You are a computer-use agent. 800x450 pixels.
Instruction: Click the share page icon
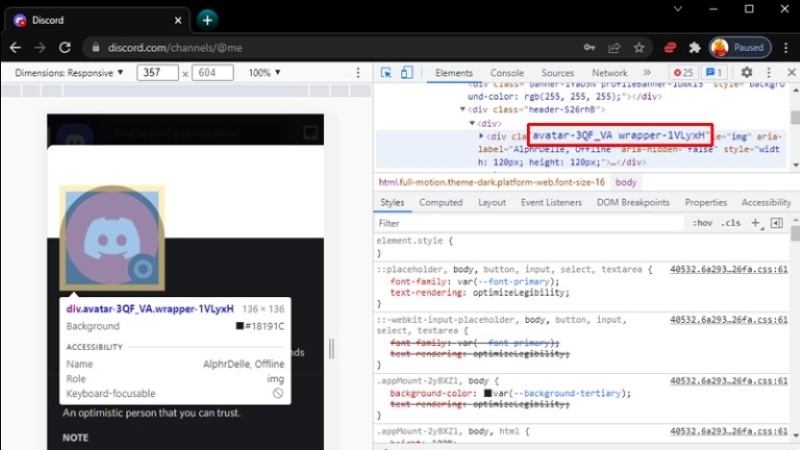point(614,47)
